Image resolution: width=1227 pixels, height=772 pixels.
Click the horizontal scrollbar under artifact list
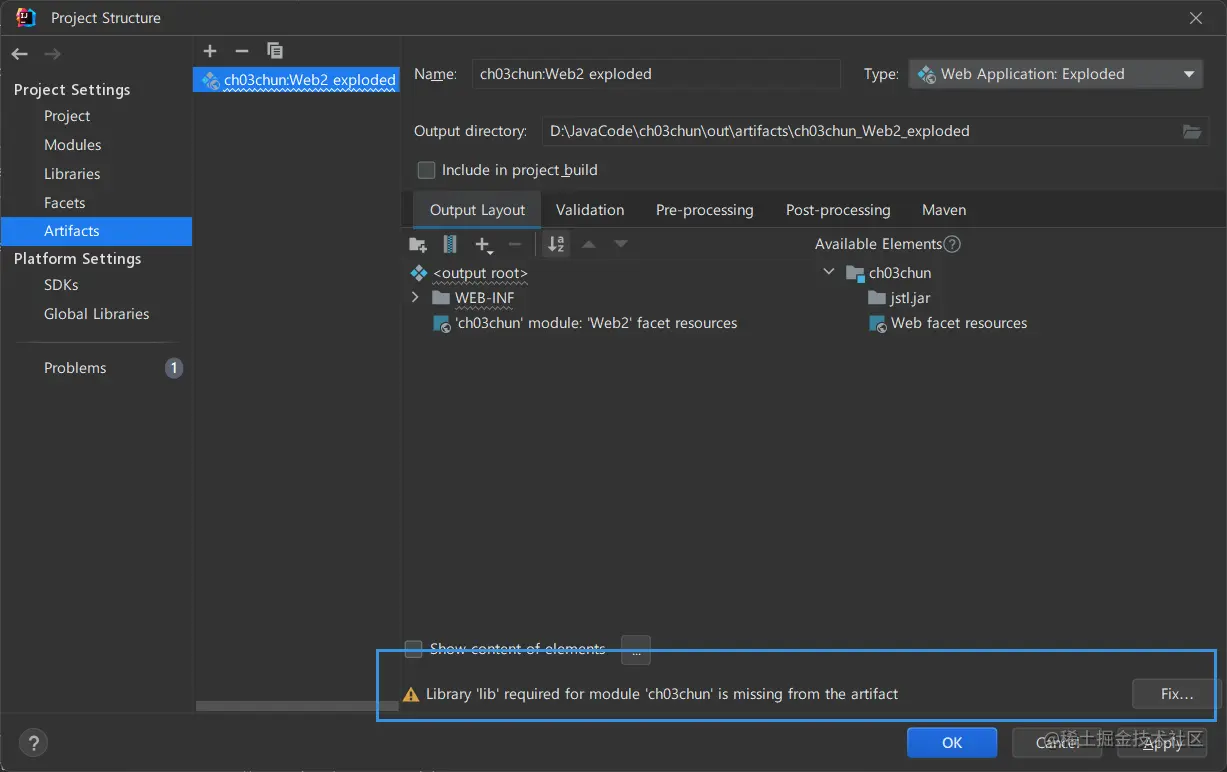(x=297, y=706)
